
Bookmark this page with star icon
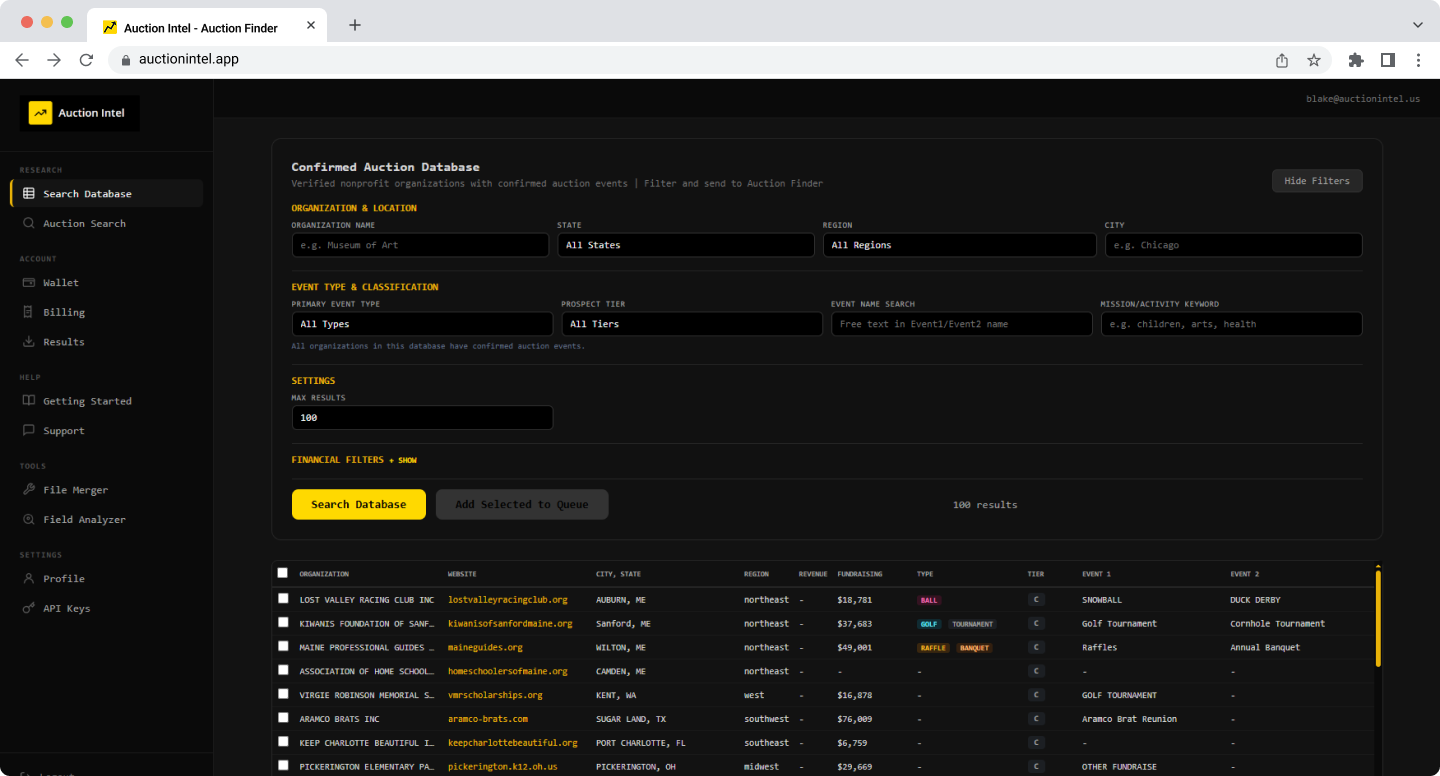click(1314, 60)
